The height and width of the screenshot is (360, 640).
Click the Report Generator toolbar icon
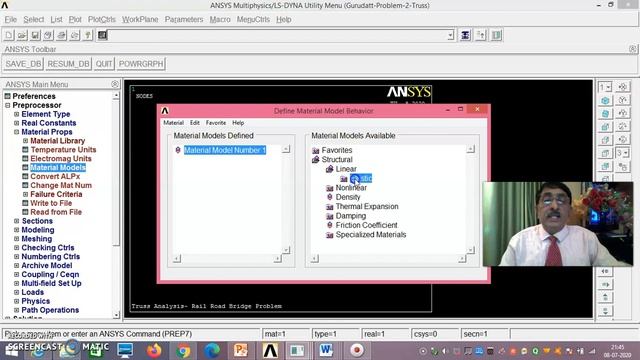tap(74, 36)
